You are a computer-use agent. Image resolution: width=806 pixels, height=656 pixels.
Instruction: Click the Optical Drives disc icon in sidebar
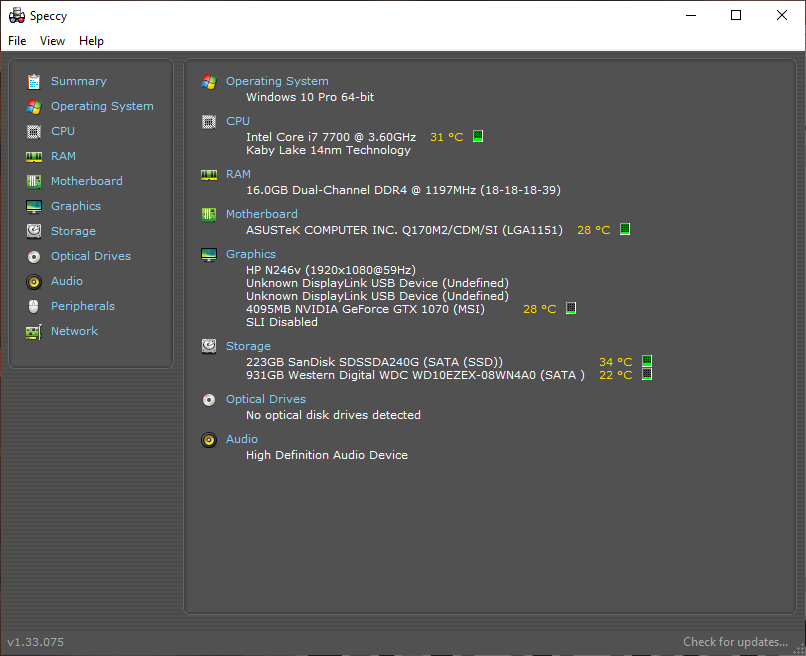click(x=34, y=257)
